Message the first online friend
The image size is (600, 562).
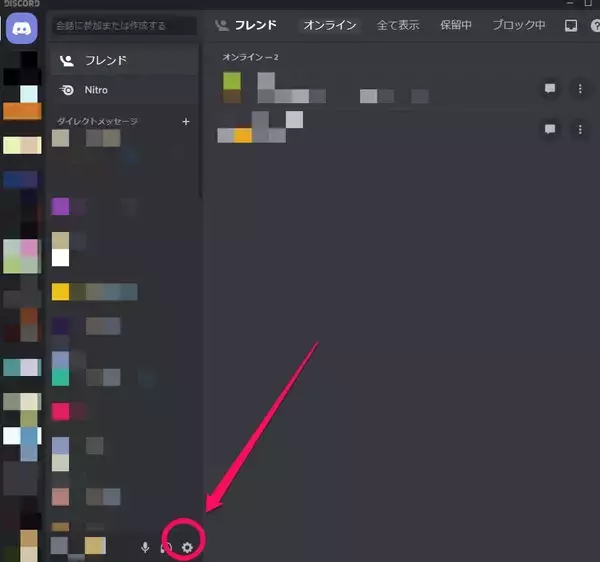pos(549,89)
